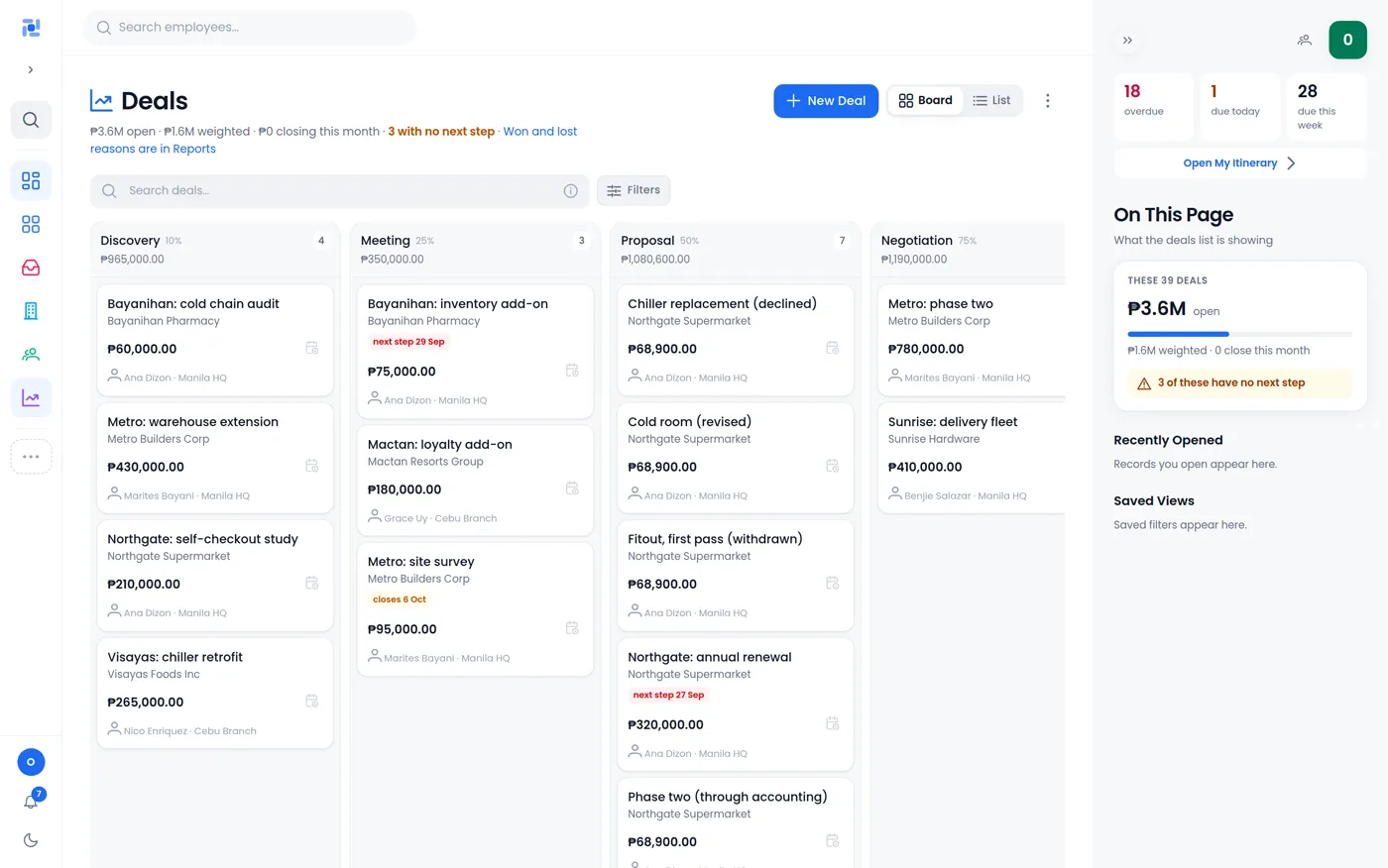1388x868 pixels.
Task: Click the info icon in the deals search
Action: coord(570,190)
